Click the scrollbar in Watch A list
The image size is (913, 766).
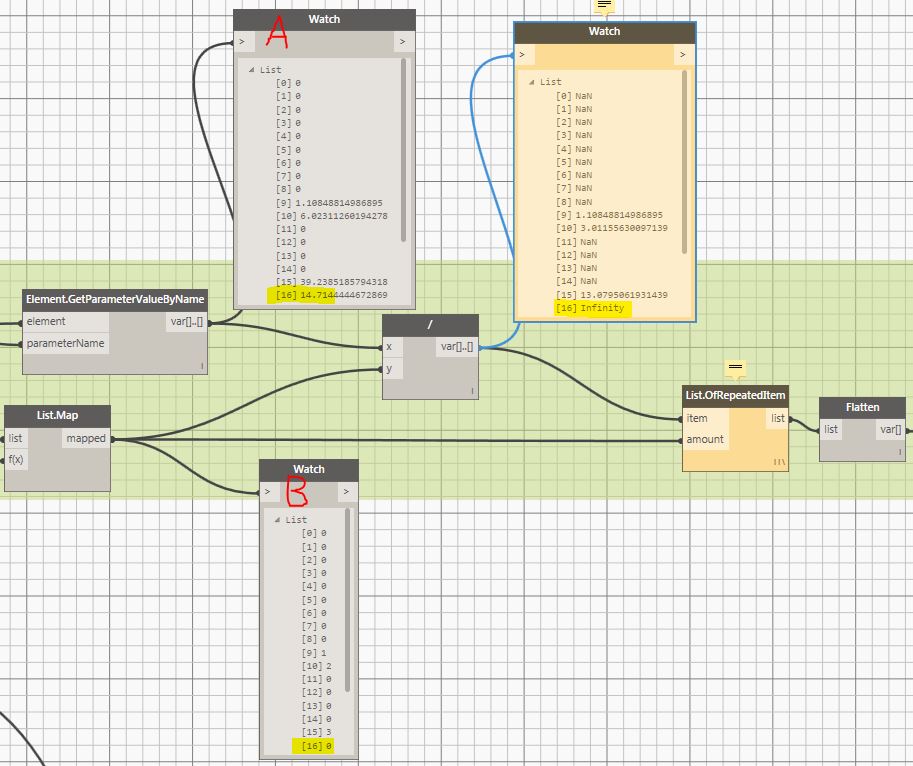point(404,150)
